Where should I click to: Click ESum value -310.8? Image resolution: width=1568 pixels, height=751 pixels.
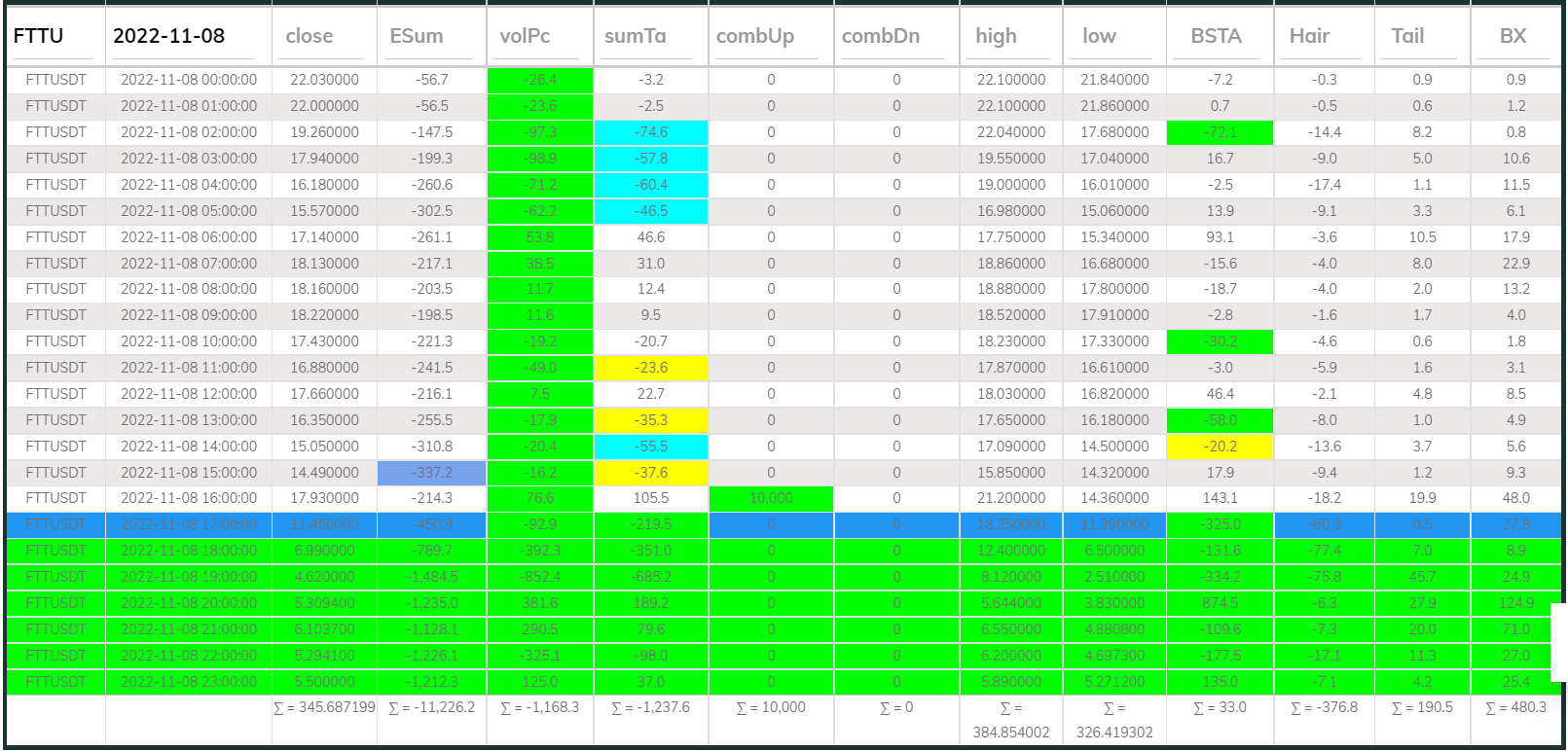click(x=432, y=447)
